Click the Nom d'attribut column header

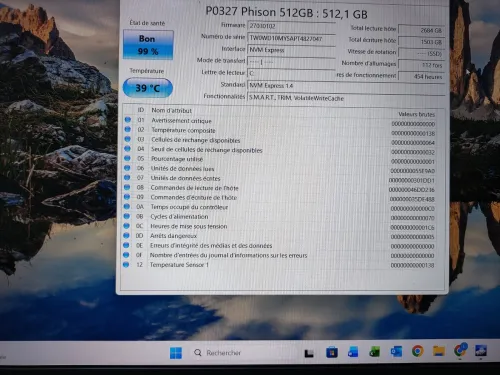click(x=171, y=110)
